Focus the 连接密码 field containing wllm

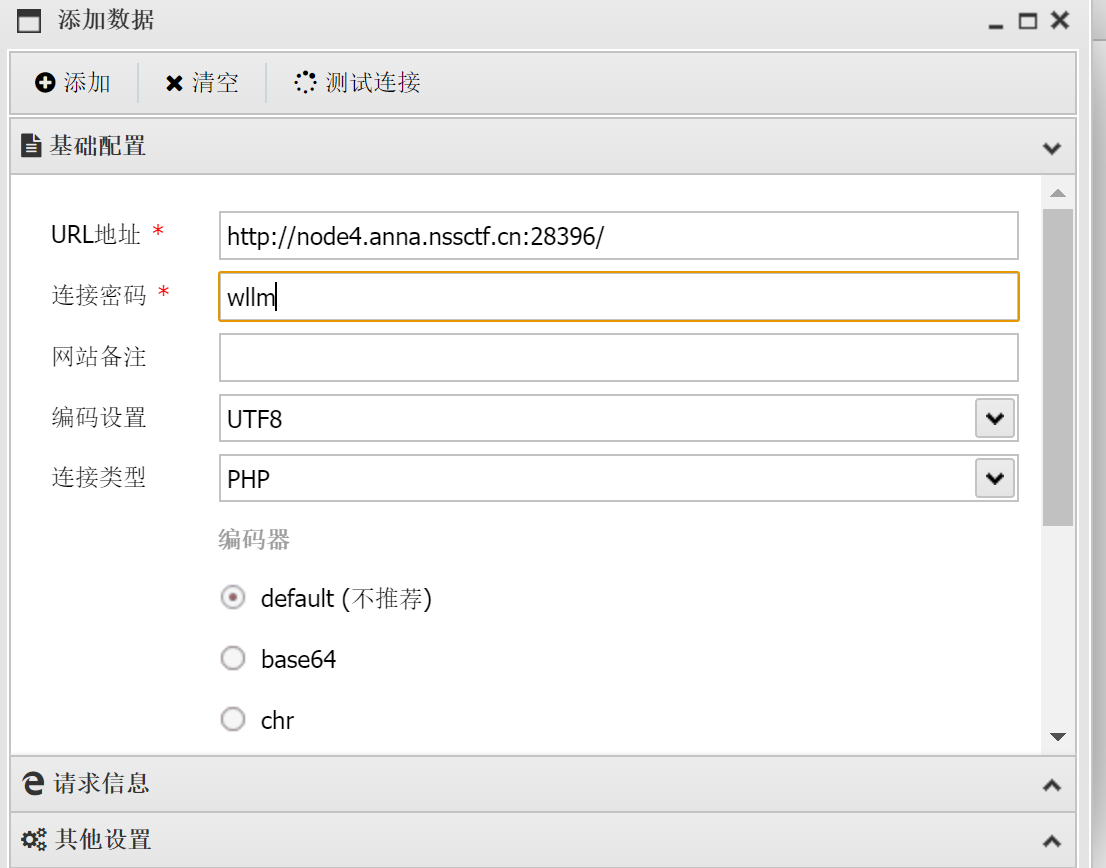(x=619, y=296)
